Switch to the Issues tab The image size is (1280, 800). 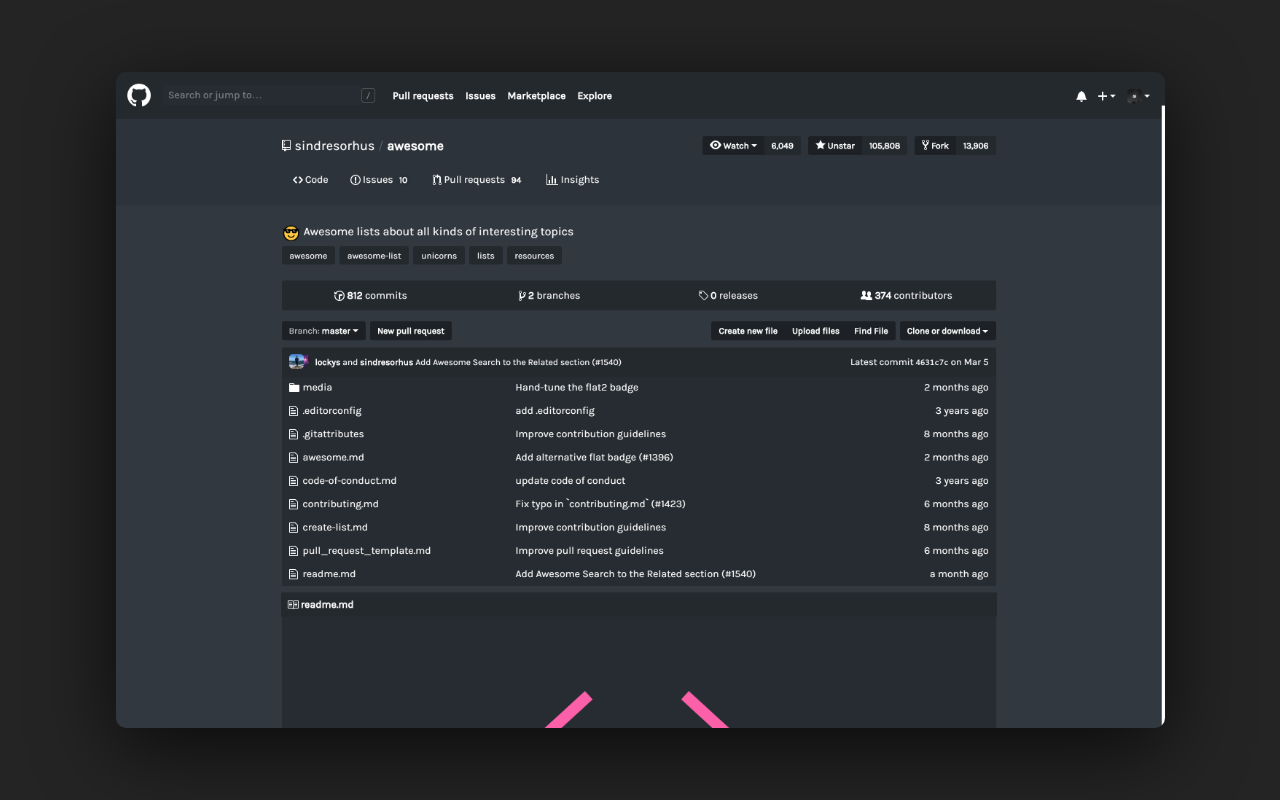point(379,180)
